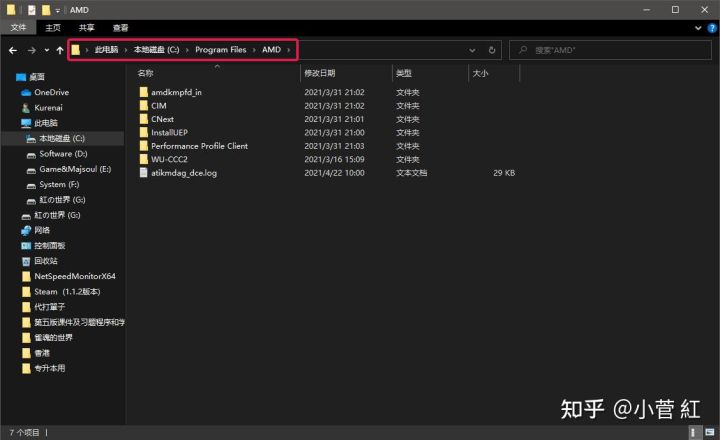
Task: Select the folder name Performance Profile Client
Action: 199,146
